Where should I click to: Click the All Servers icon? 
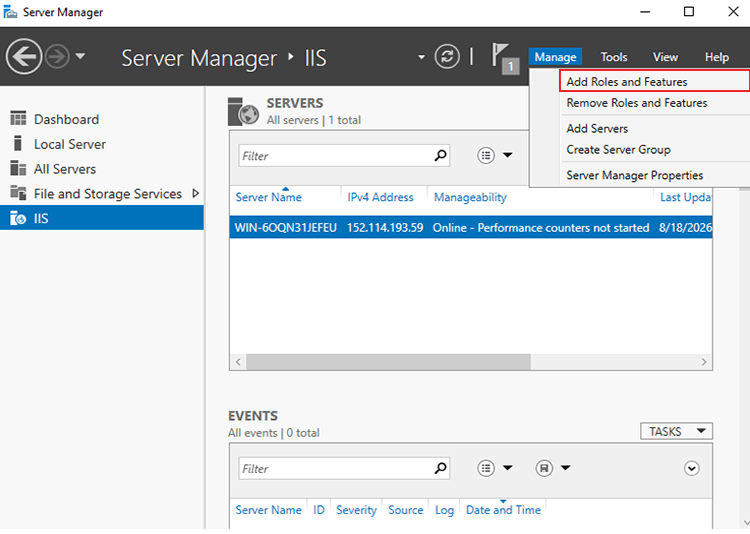18,168
